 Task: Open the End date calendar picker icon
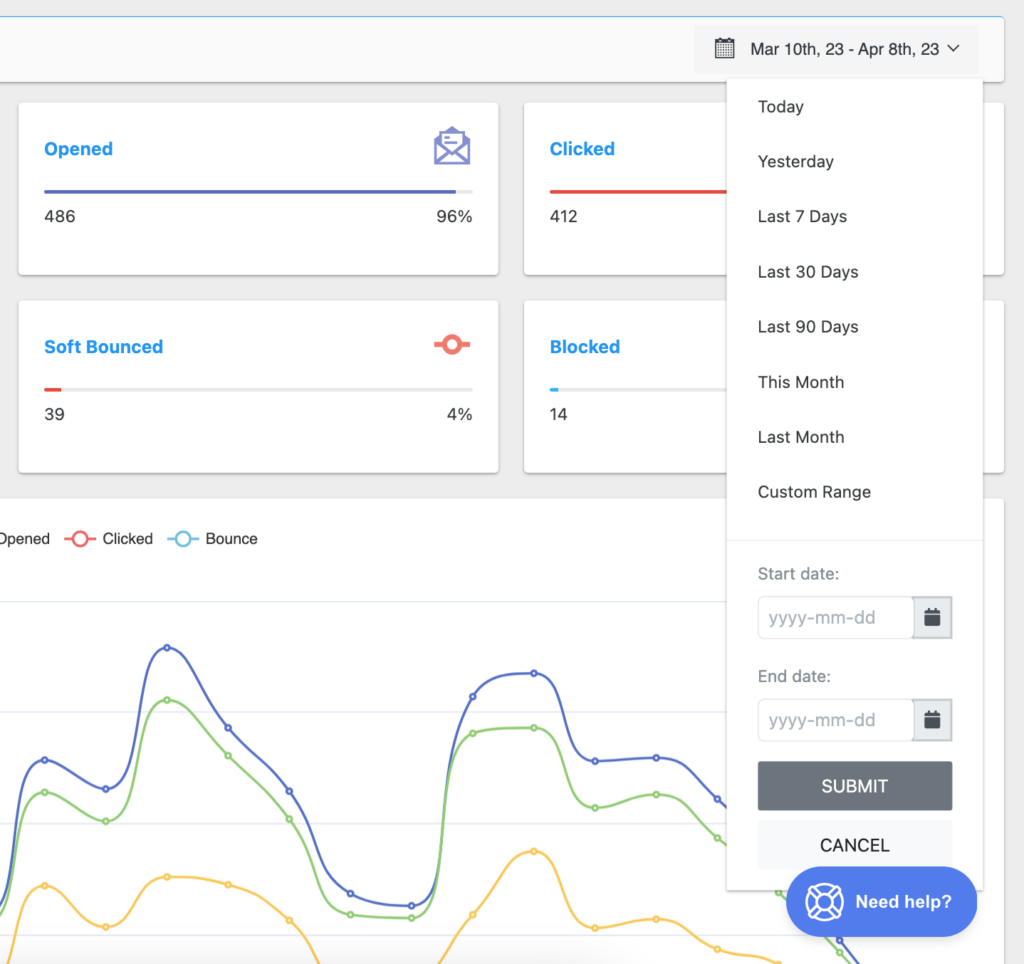(932, 720)
